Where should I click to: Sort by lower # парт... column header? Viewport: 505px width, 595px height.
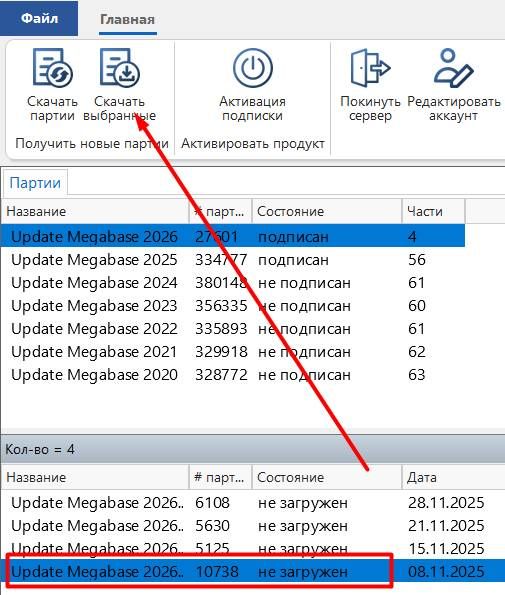(220, 477)
